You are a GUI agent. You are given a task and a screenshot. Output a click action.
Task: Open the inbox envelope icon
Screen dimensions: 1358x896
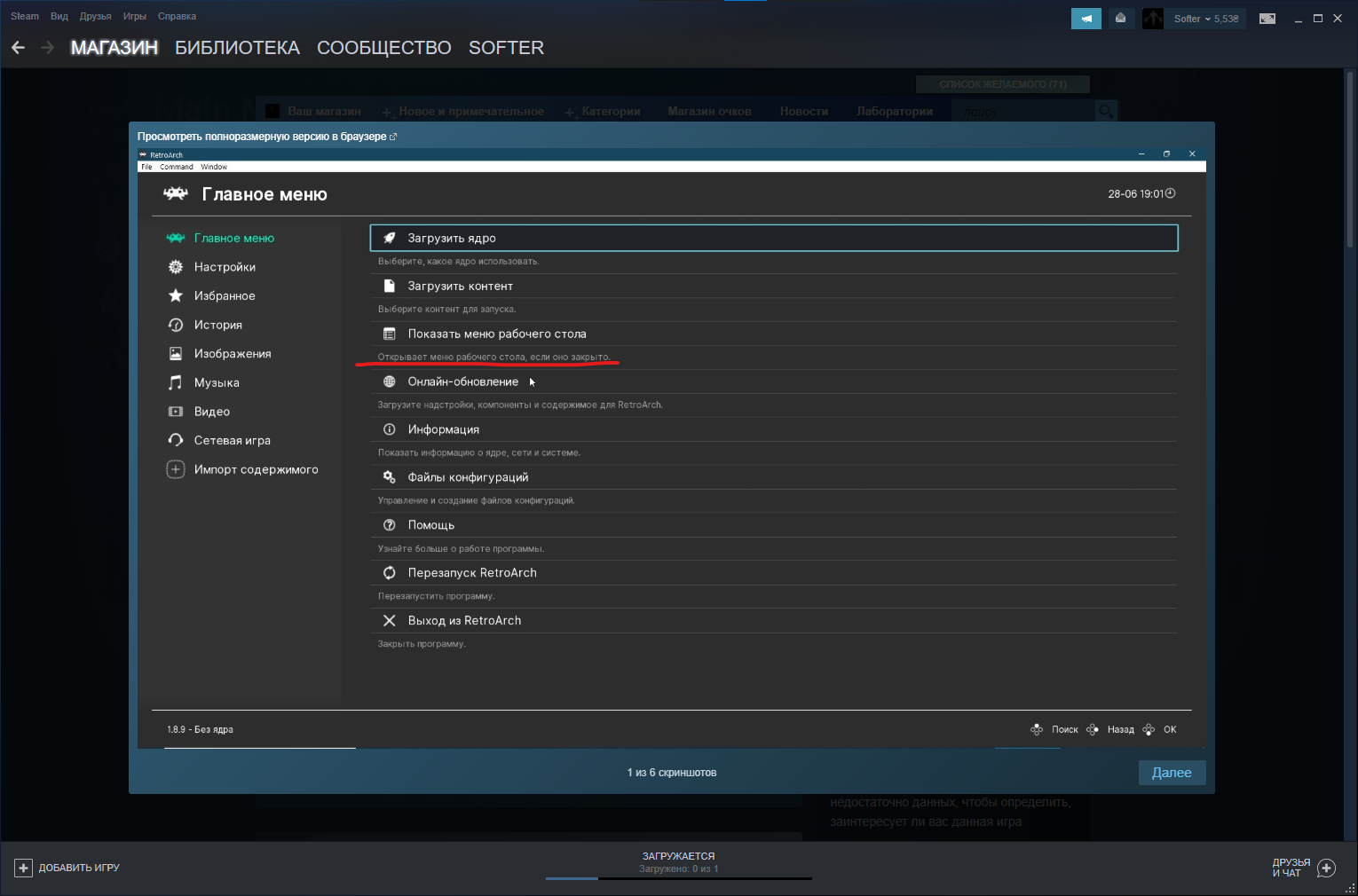(1121, 19)
